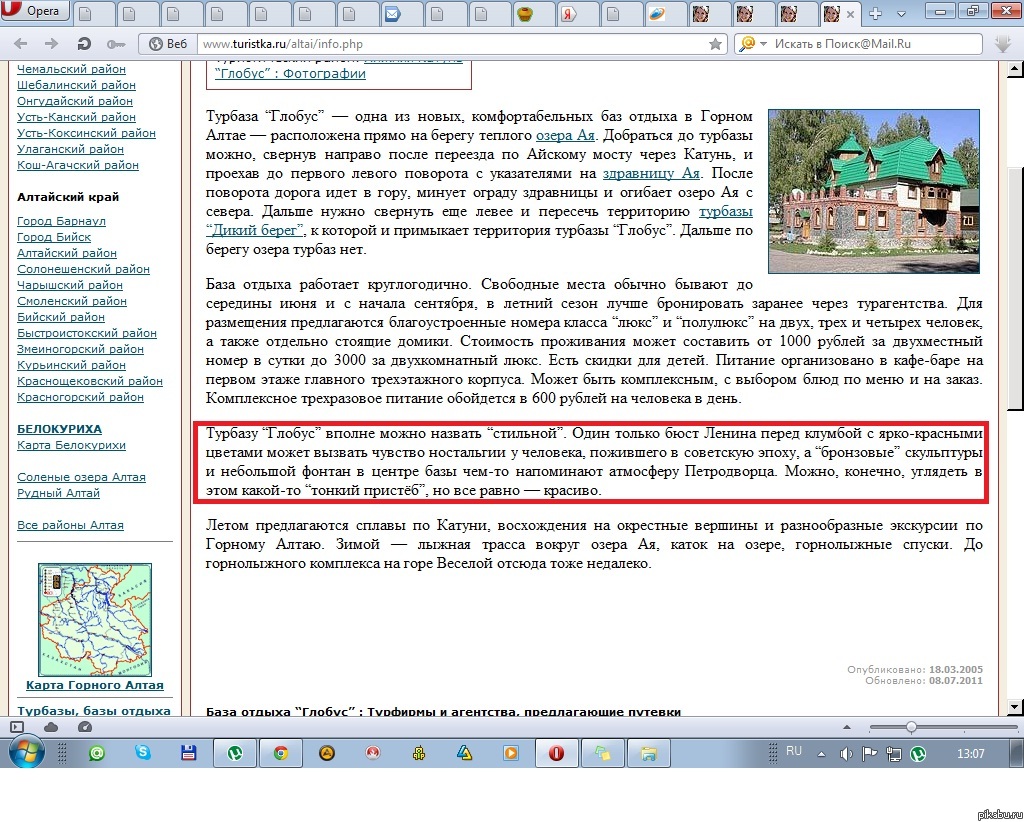Screen dimensions: 1024x822
Task: Bookmark page with the star icon
Action: pyautogui.click(x=715, y=44)
